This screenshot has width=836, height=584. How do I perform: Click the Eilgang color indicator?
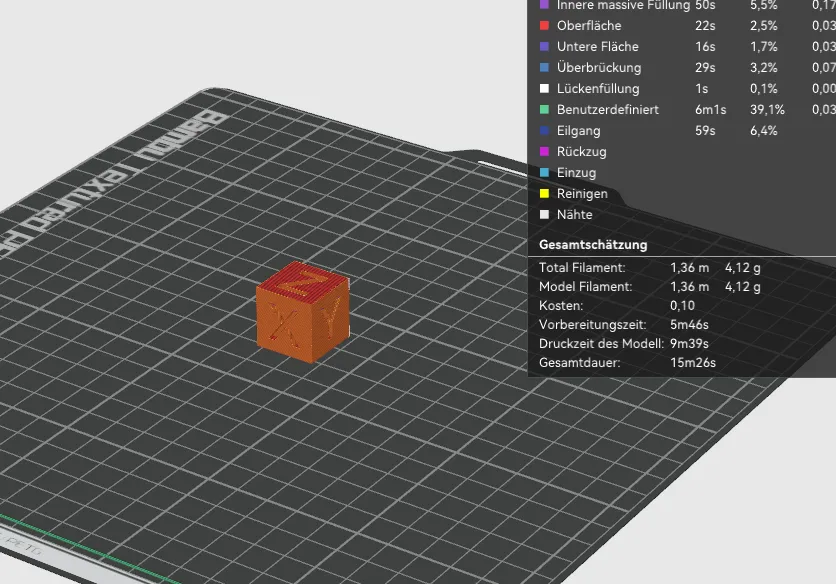[544, 131]
